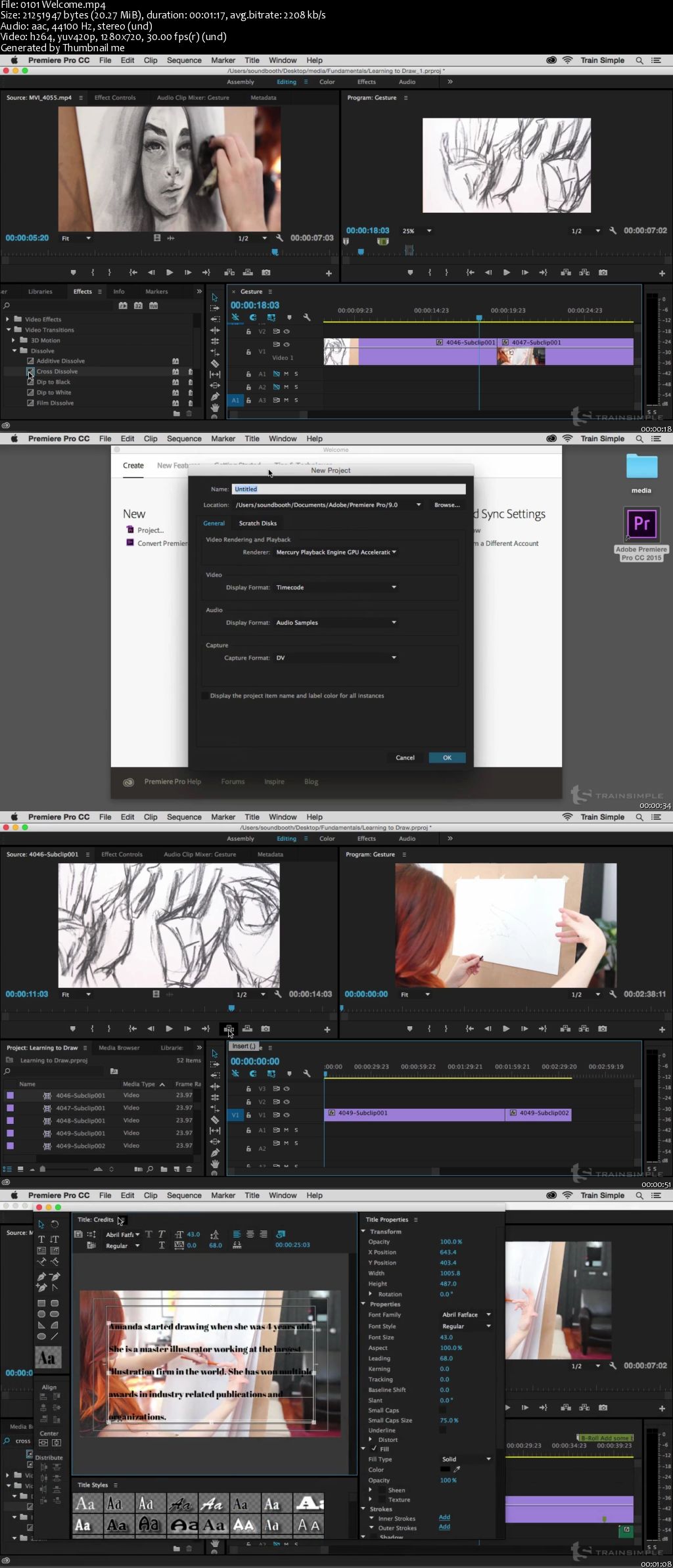Click OK in the New Project dialog

click(x=447, y=757)
